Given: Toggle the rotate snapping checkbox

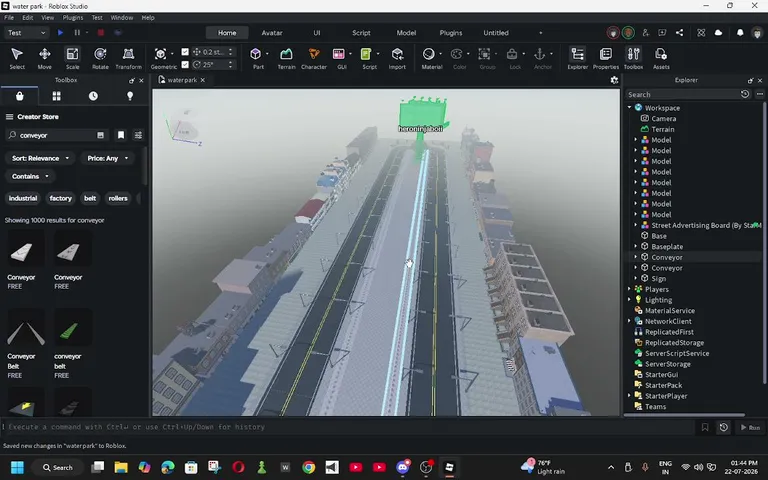Looking at the screenshot, I should point(185,64).
